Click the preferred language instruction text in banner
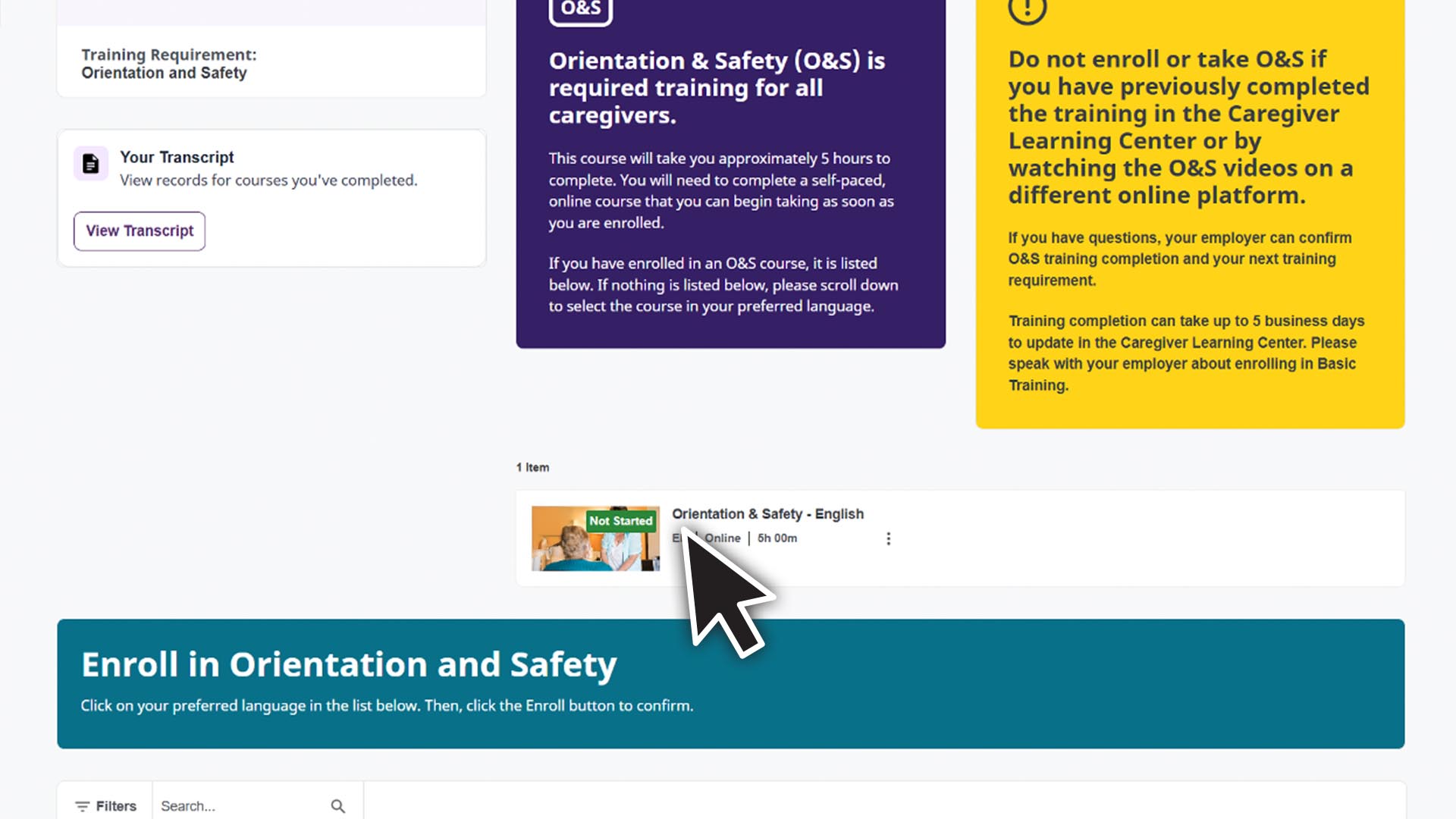 [x=387, y=706]
